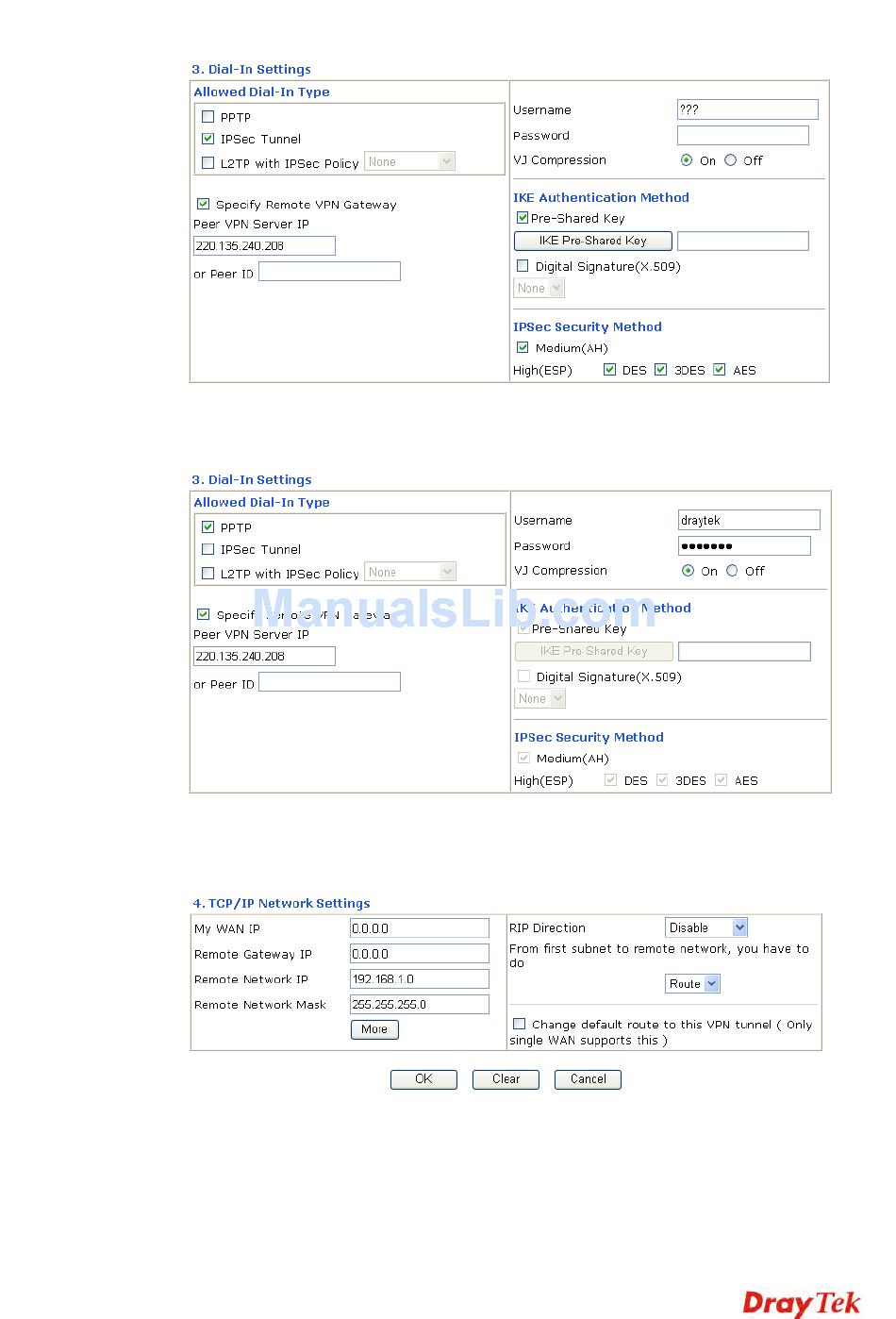Tick Digital Signature(X.509) in second panel
The image size is (896, 1319).
[x=523, y=676]
